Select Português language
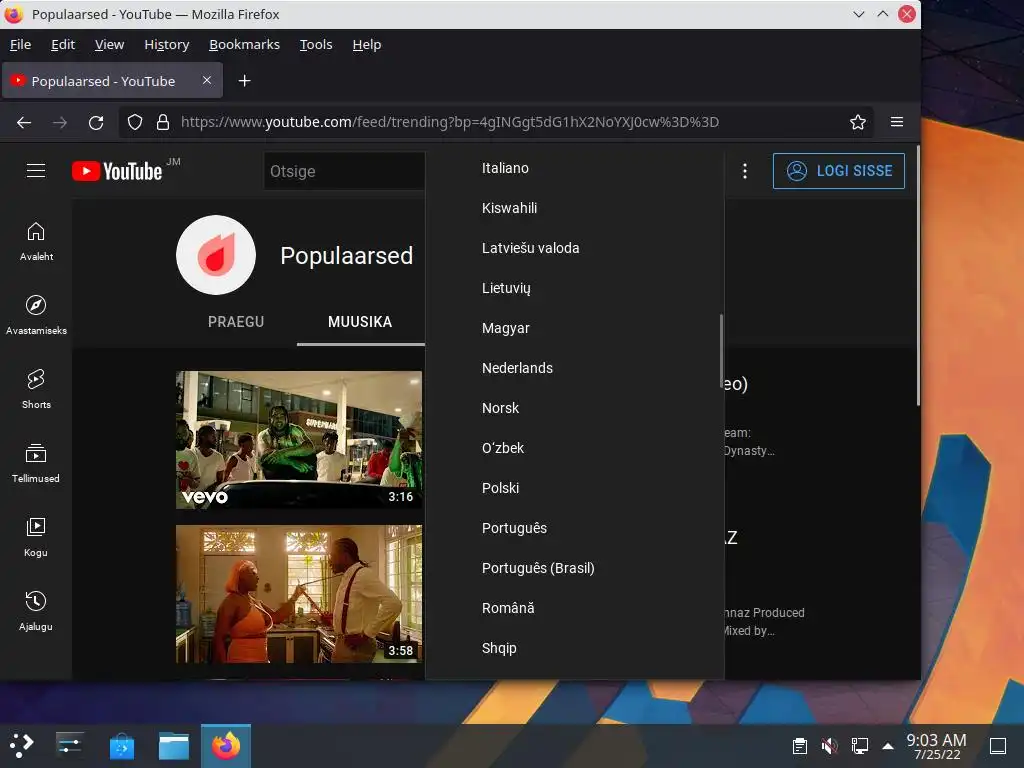The height and width of the screenshot is (768, 1024). pos(575,528)
